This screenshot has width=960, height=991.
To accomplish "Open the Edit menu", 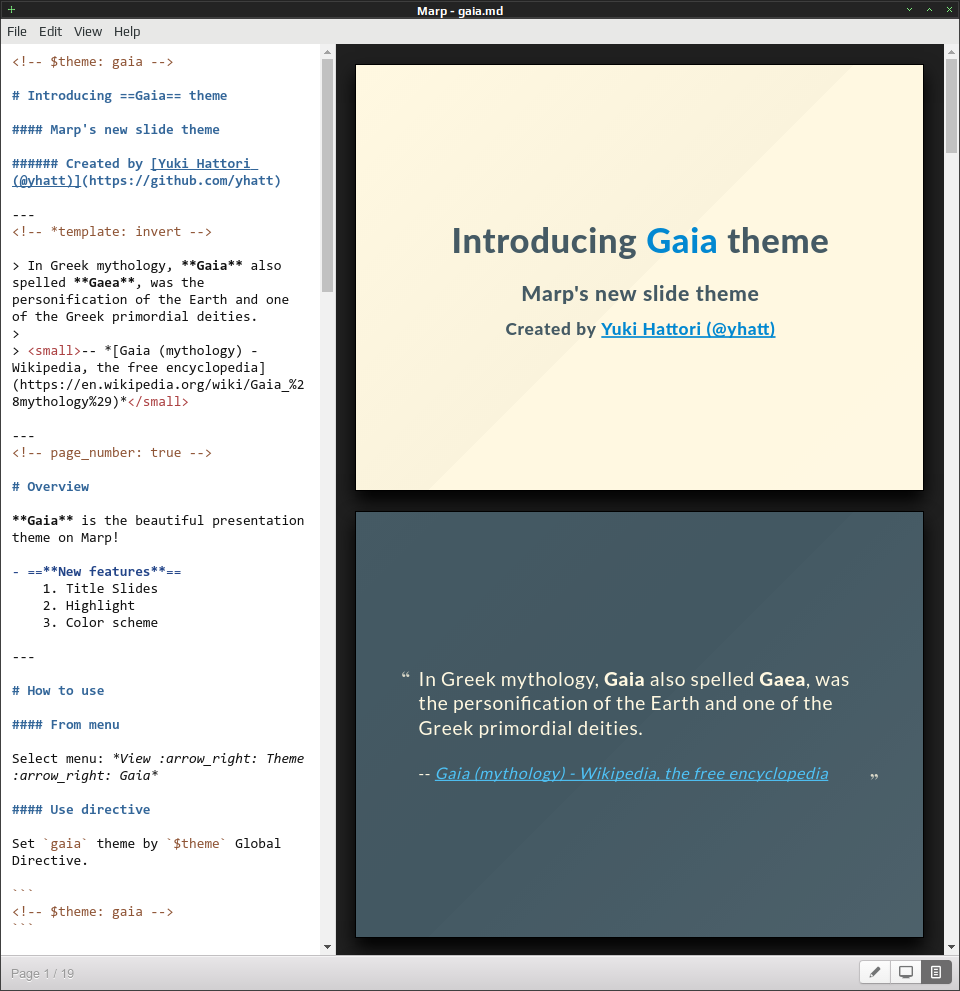I will pyautogui.click(x=50, y=32).
